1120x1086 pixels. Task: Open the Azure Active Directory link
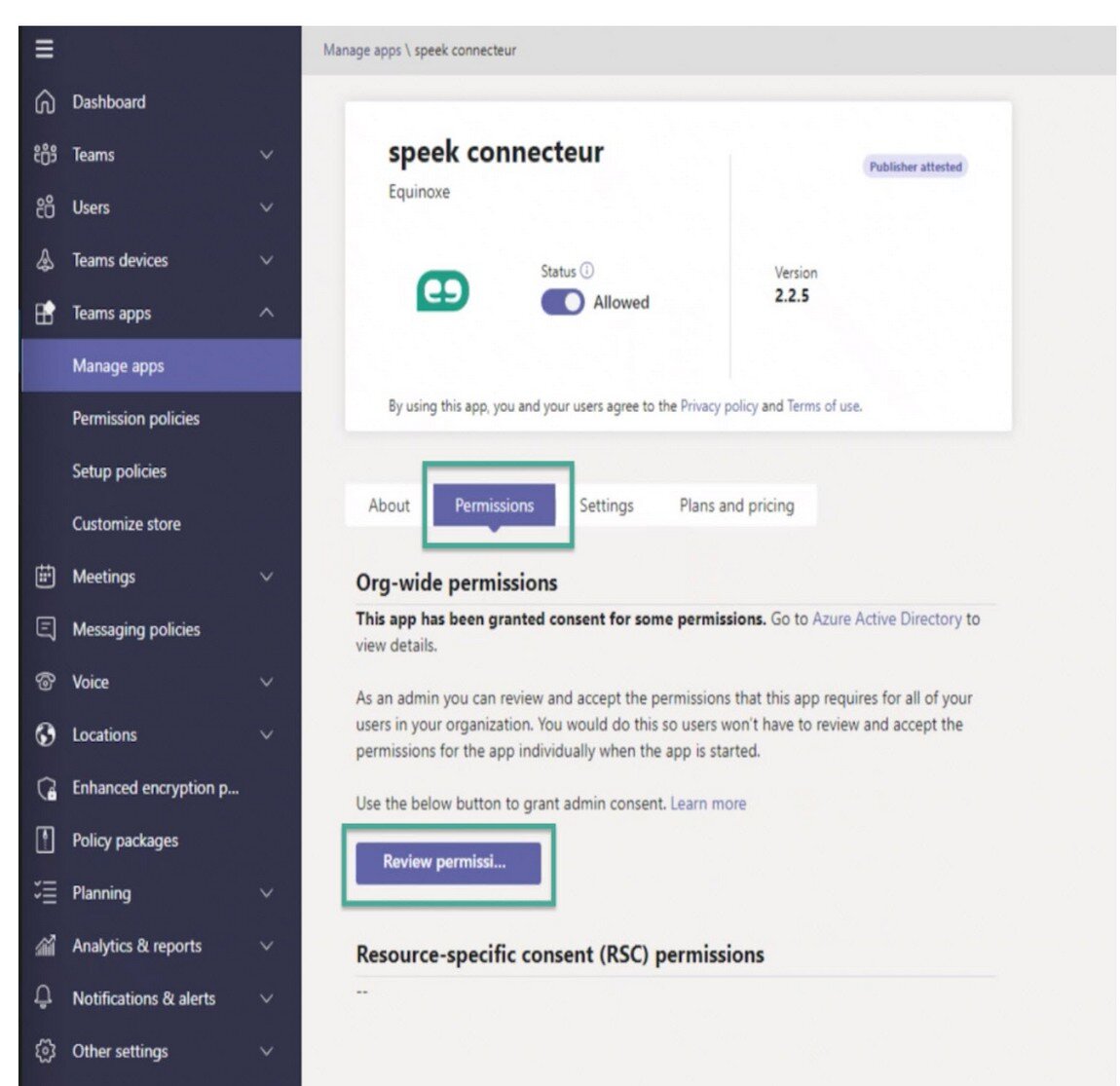(887, 618)
